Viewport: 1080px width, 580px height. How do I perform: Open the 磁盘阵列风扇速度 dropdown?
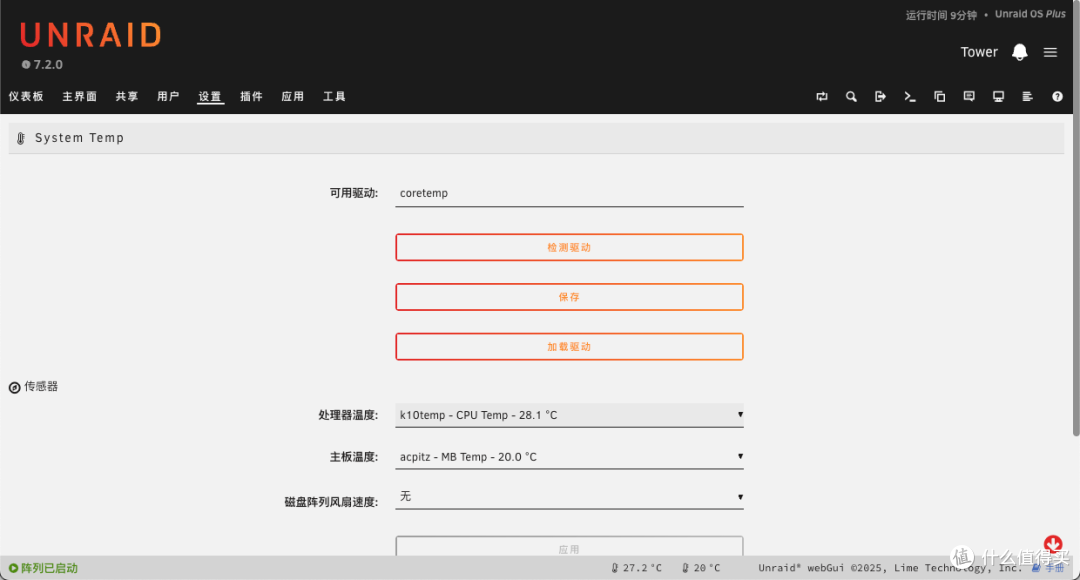tap(569, 497)
